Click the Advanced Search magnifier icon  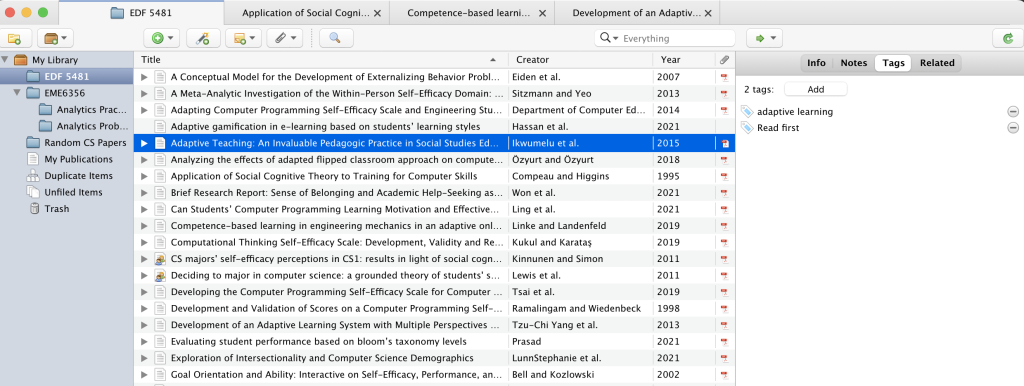click(336, 39)
